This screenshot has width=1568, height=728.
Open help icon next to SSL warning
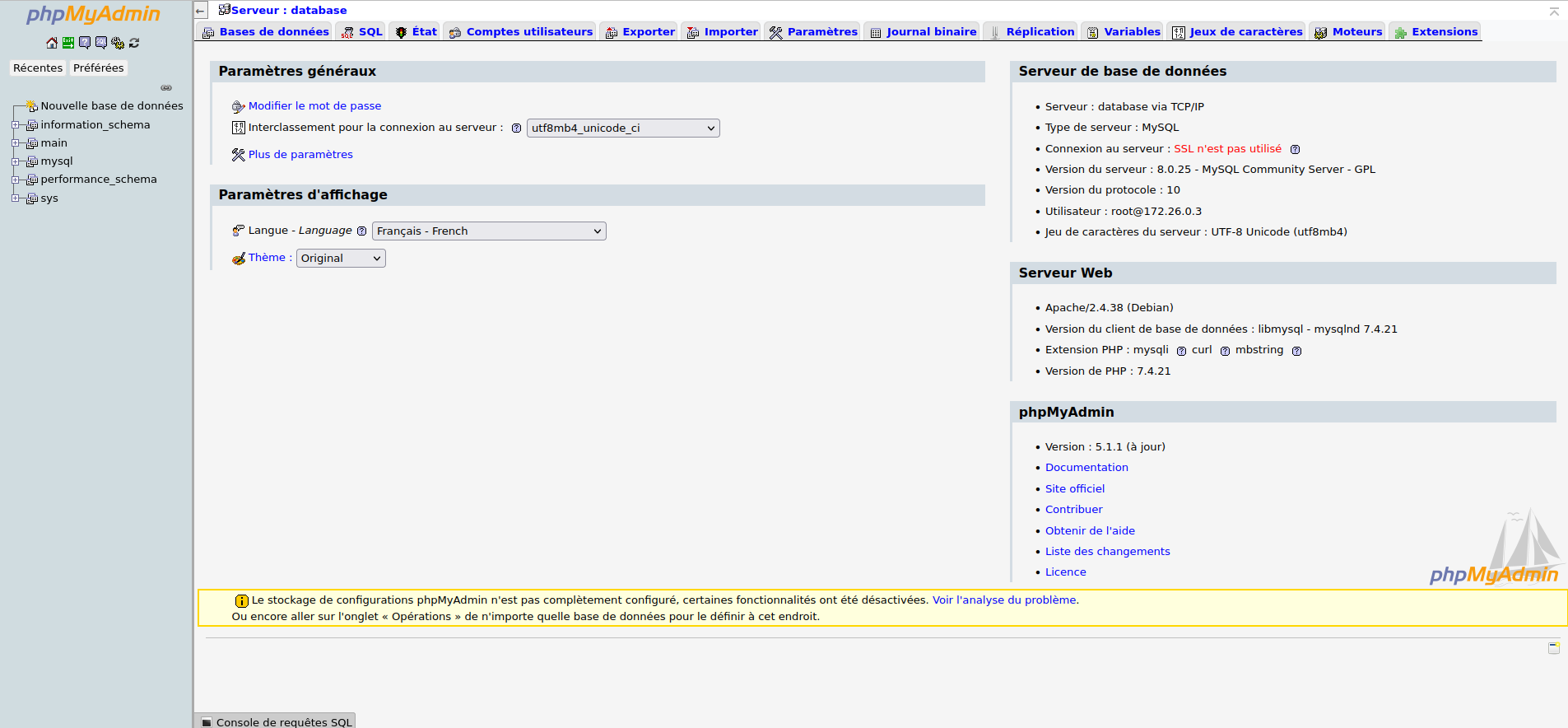pyautogui.click(x=1295, y=149)
